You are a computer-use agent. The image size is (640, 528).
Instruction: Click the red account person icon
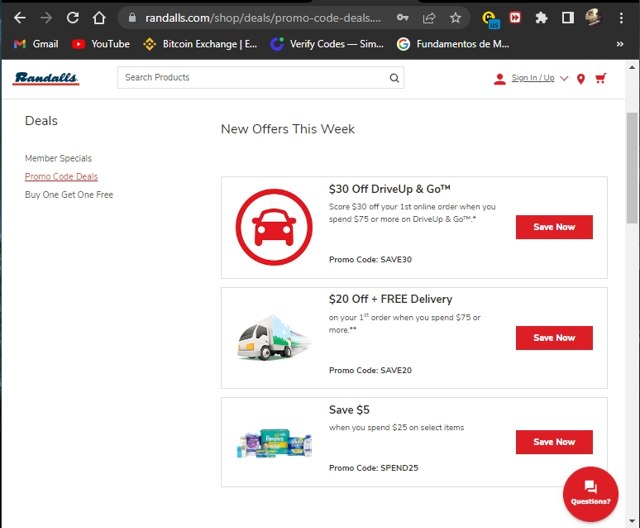pyautogui.click(x=499, y=79)
